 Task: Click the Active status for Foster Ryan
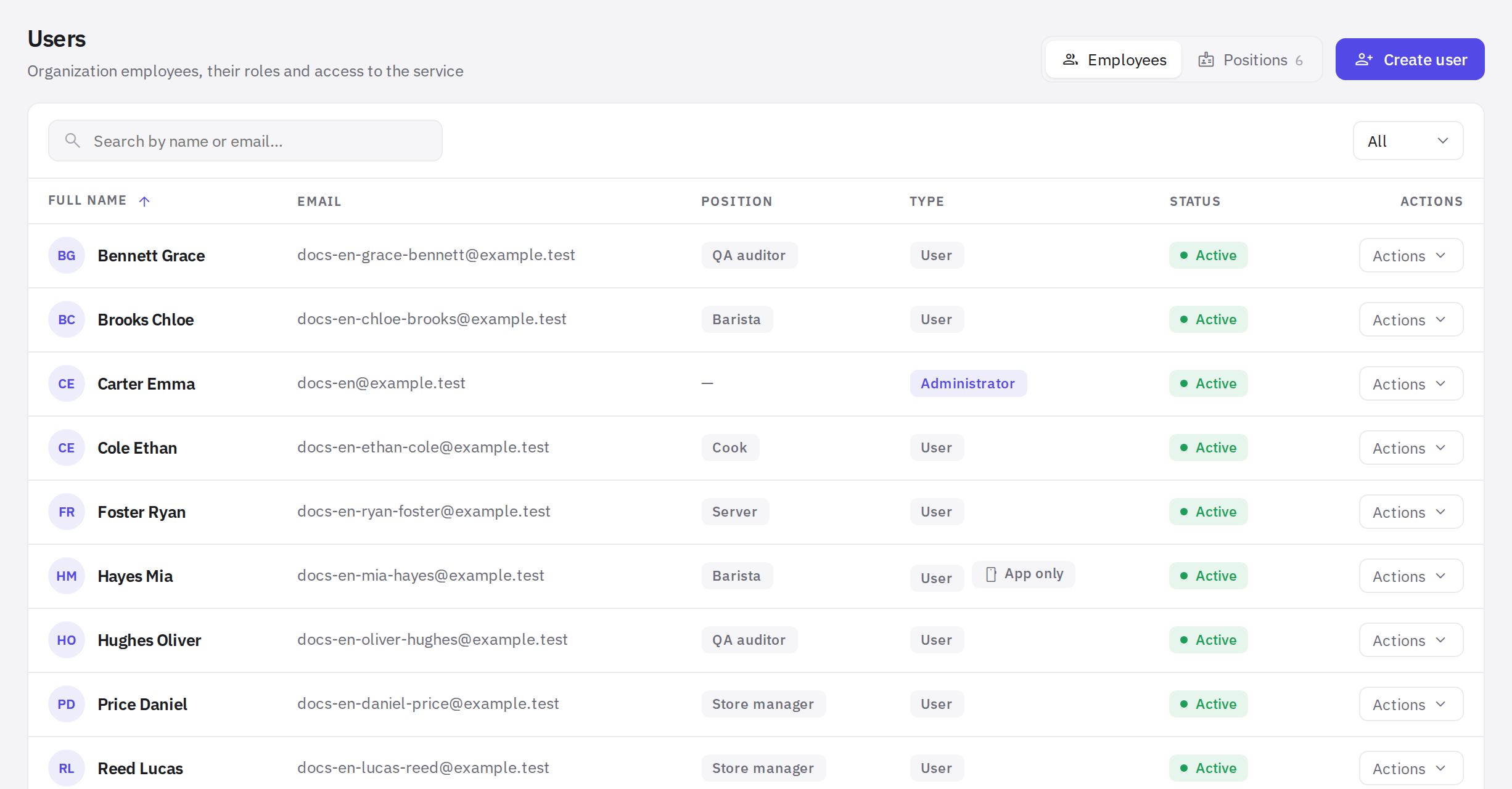(x=1208, y=512)
